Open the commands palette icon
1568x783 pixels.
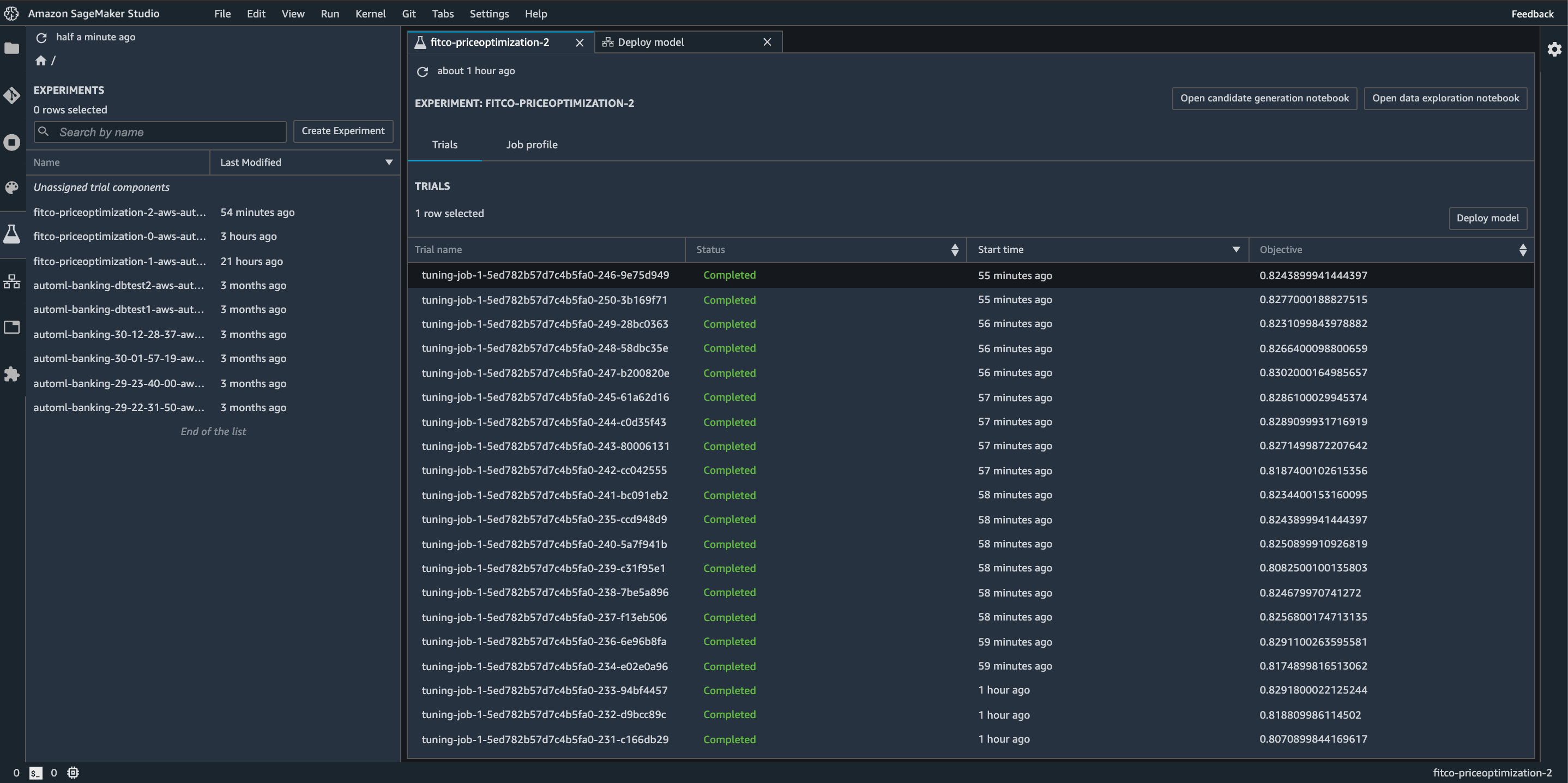(11, 188)
